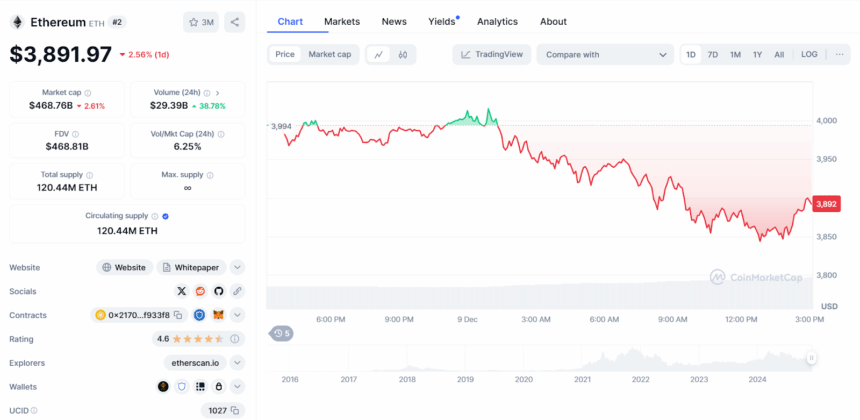Open the GitHub source code link

click(x=218, y=291)
